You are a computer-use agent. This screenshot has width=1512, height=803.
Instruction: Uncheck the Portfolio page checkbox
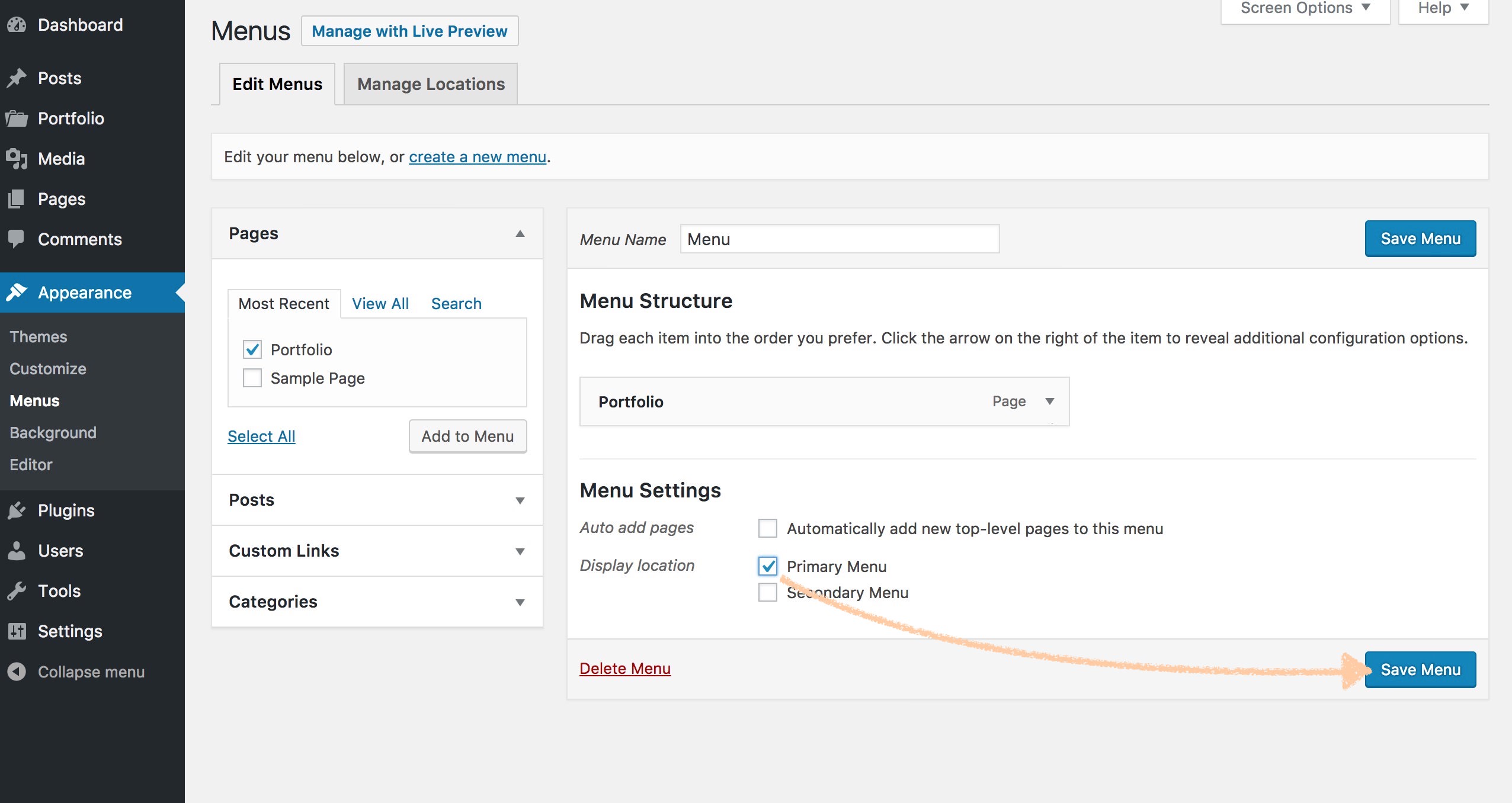coord(252,349)
